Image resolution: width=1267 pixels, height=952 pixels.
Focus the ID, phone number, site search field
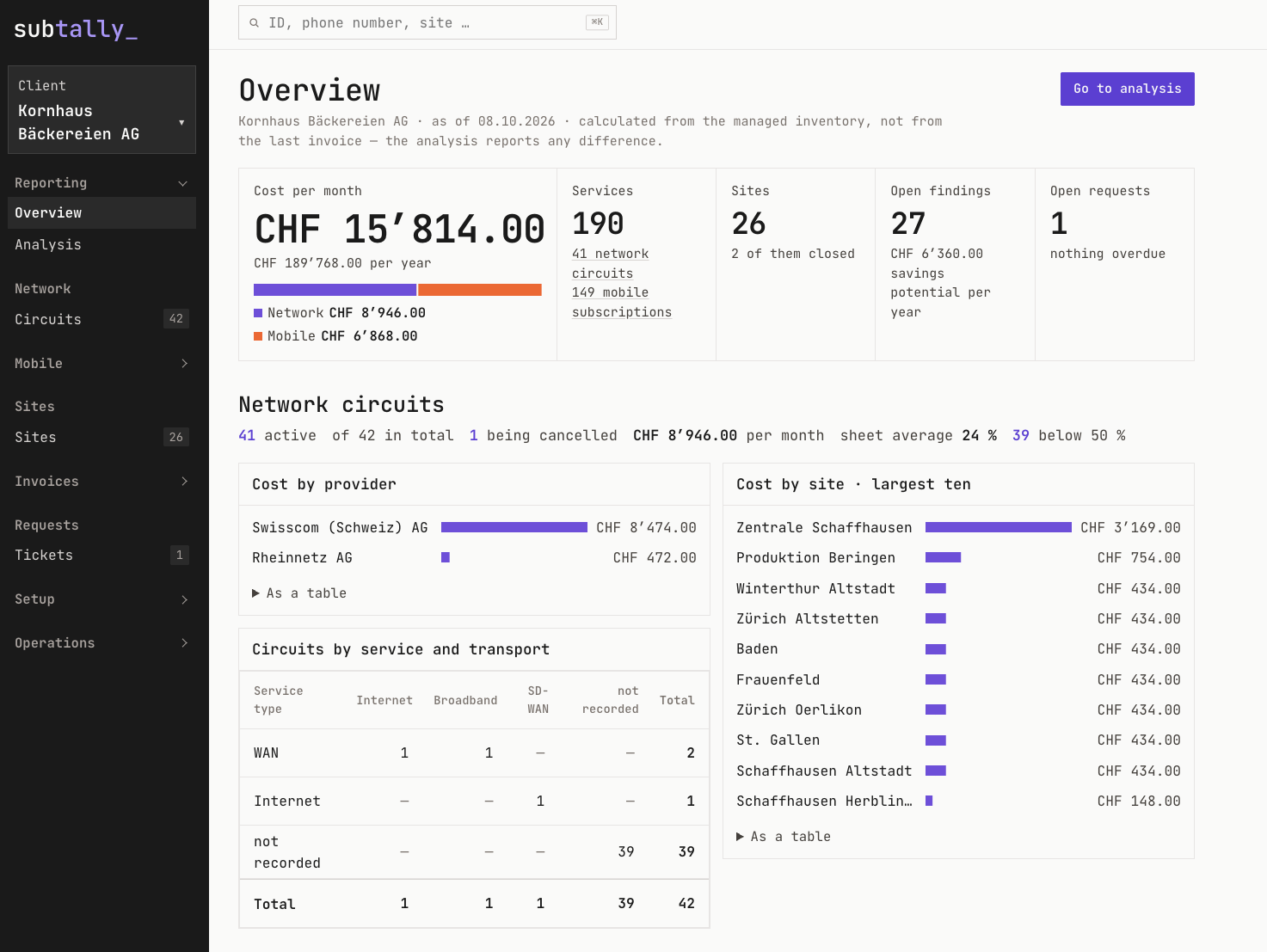click(427, 23)
